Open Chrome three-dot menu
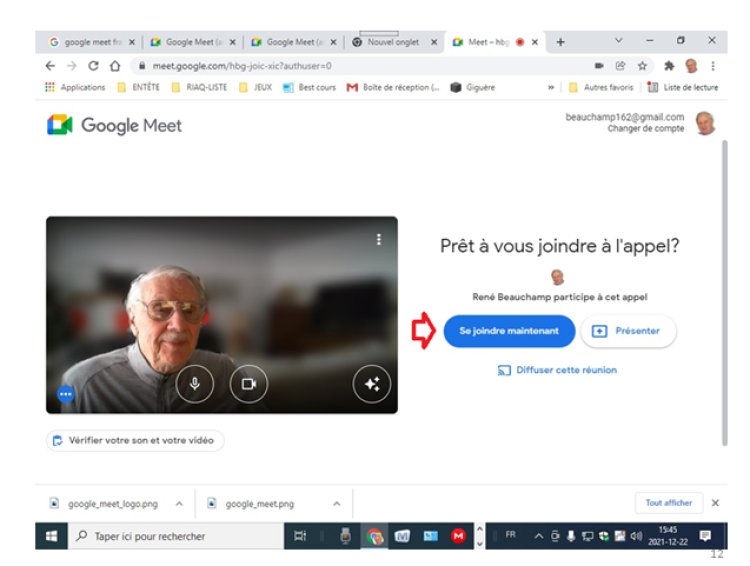 713,66
